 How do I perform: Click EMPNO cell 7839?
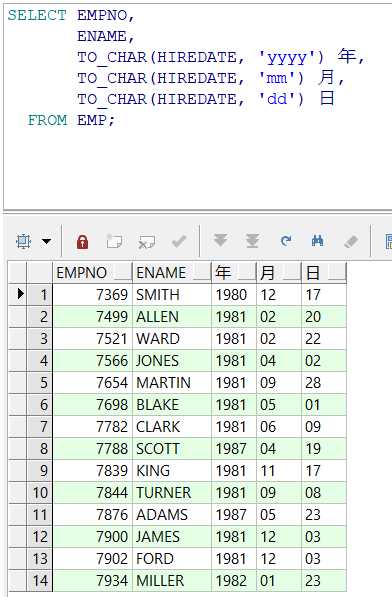coord(92,471)
